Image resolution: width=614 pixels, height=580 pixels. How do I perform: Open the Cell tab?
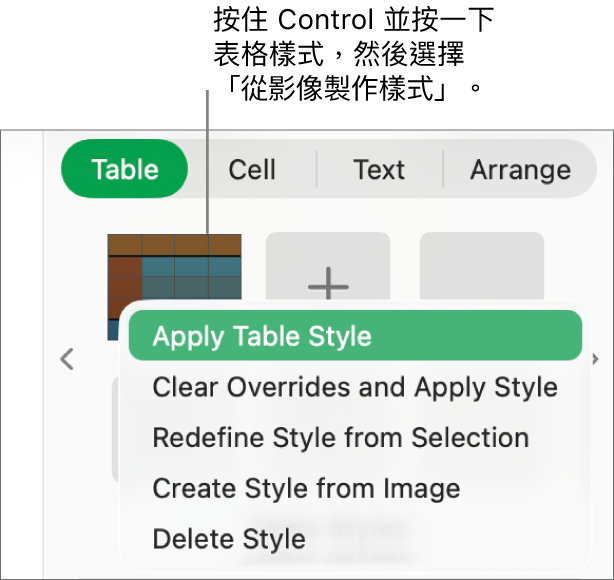252,169
